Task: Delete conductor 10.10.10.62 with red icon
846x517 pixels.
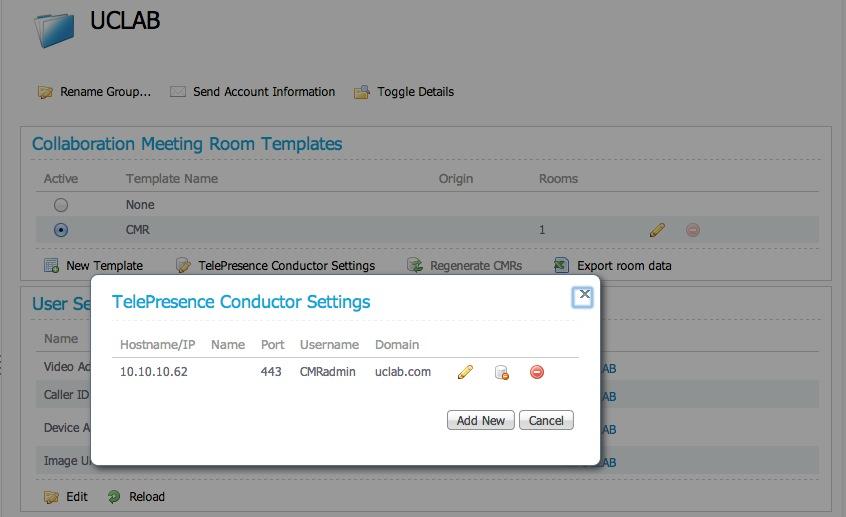Action: click(537, 372)
